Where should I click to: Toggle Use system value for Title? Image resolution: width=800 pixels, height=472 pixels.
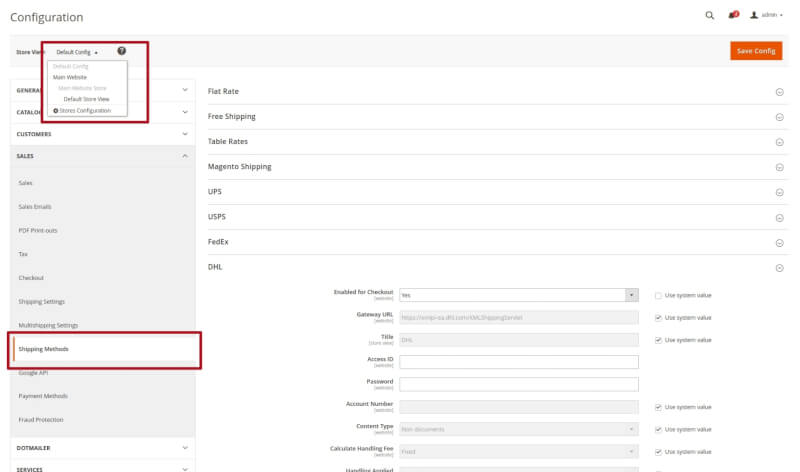point(658,340)
